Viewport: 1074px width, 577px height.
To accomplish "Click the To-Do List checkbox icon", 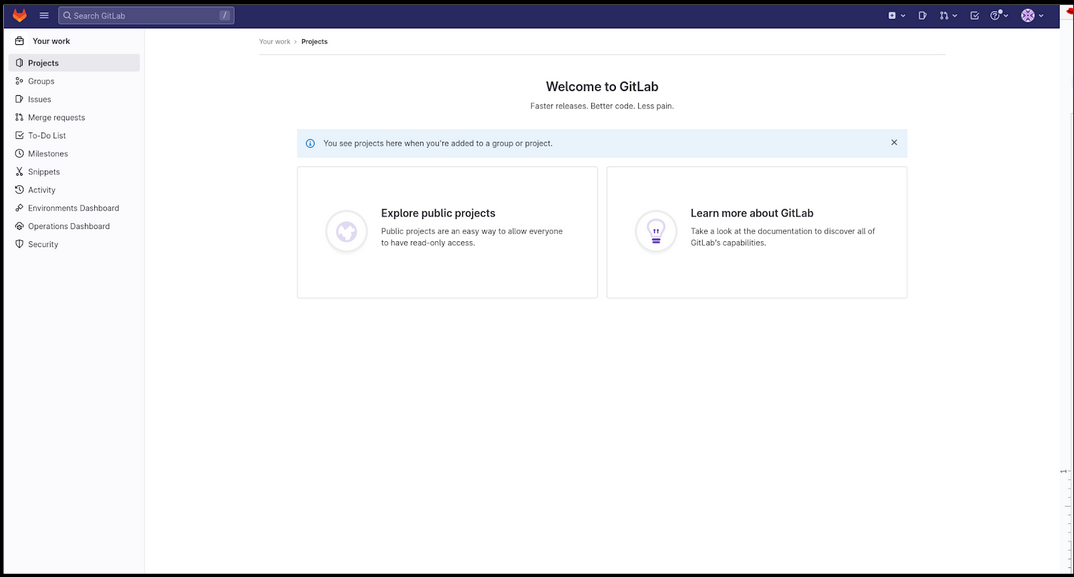I will click(x=19, y=136).
